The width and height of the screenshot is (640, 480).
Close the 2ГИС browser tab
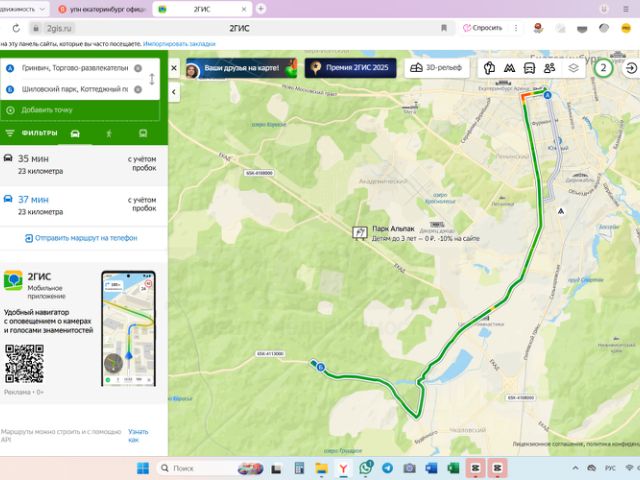tap(244, 9)
